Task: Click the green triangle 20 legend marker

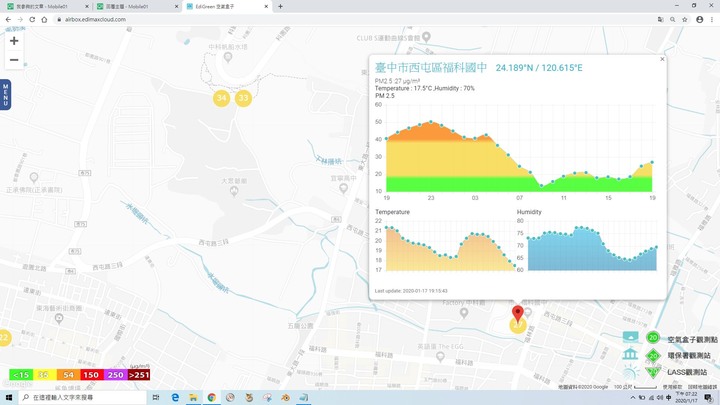Action: pyautogui.click(x=652, y=371)
